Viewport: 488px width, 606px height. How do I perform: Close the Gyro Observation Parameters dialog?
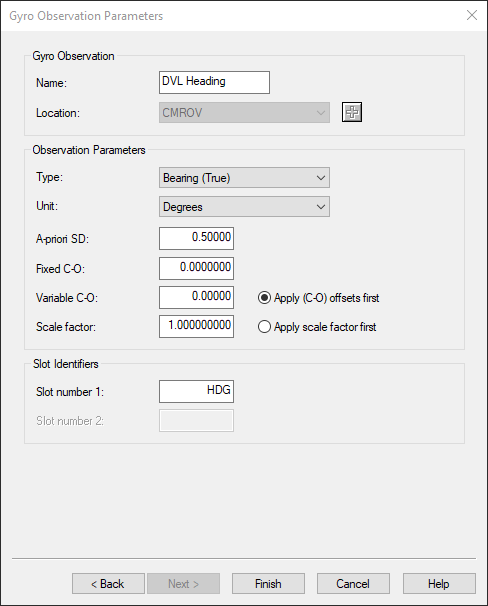click(x=472, y=15)
